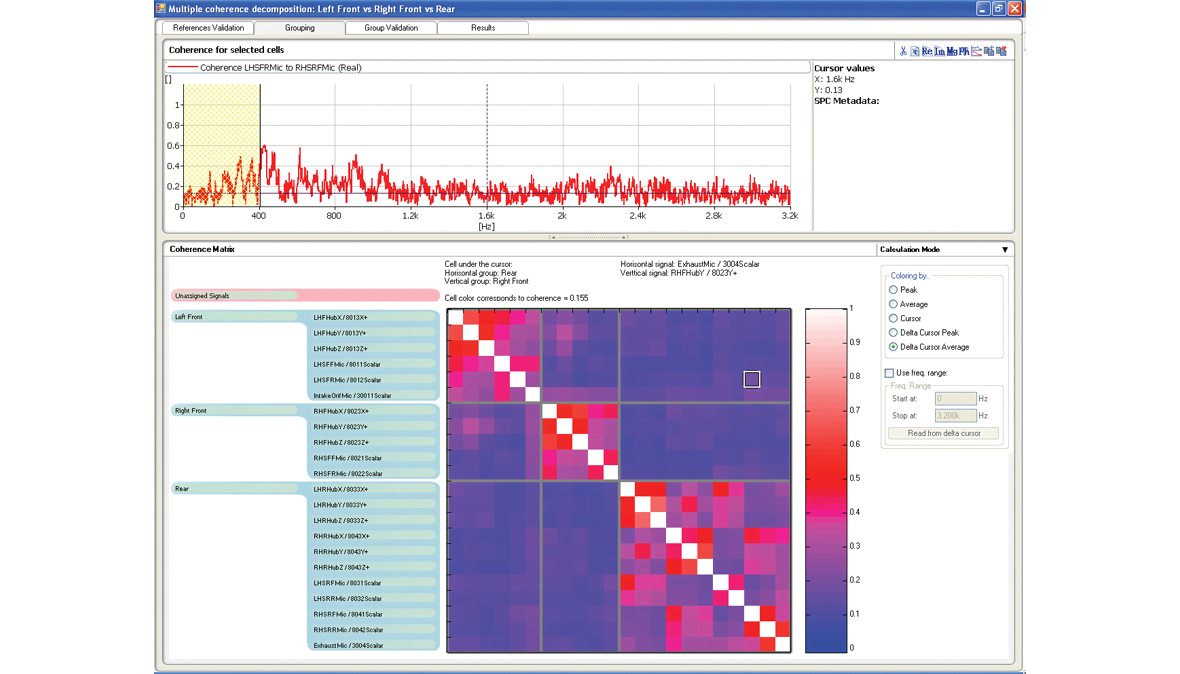Select the Cut icon in the coherence toolbar
The height and width of the screenshot is (674, 1180).
(904, 49)
